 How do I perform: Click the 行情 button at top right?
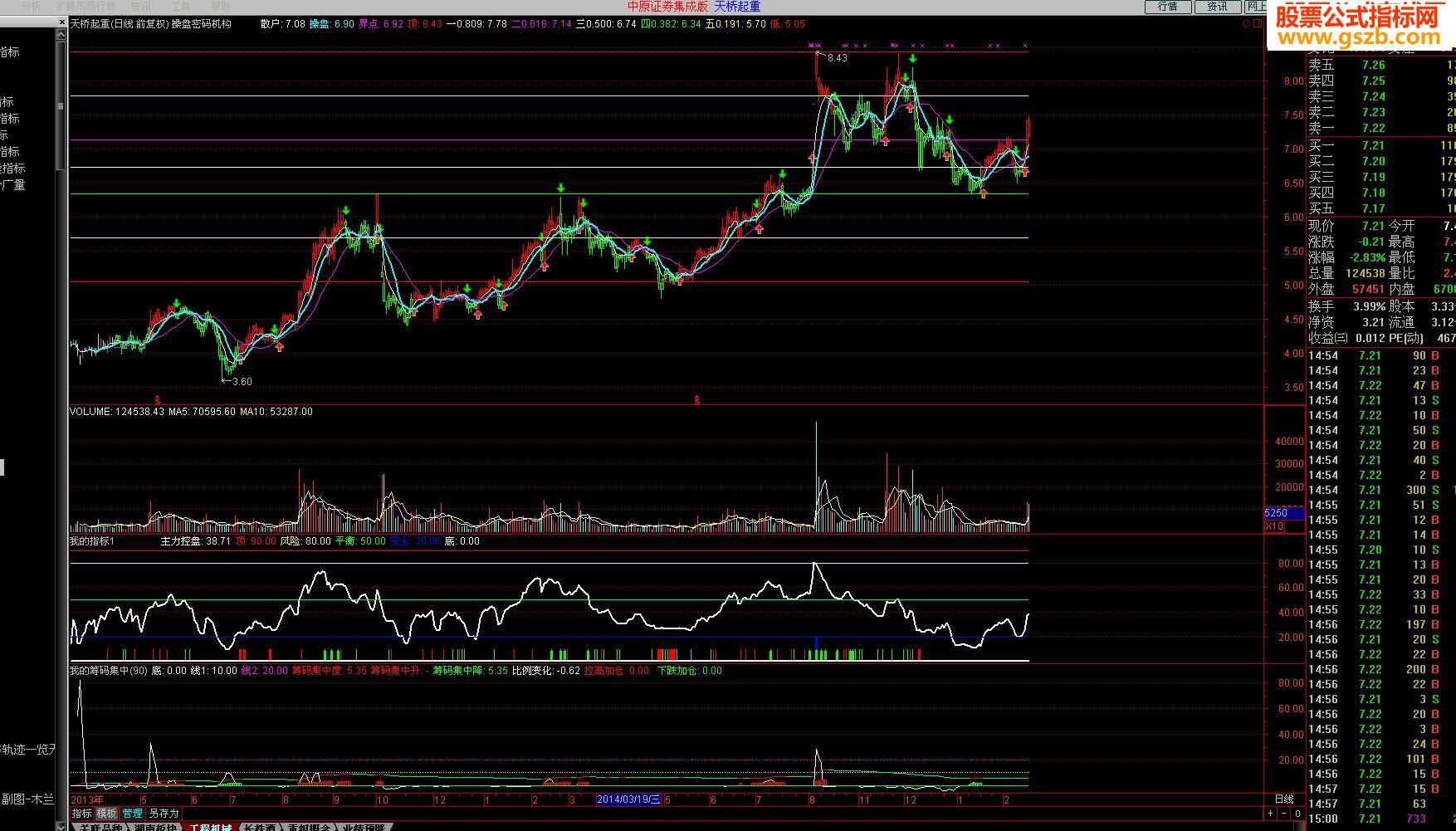click(1168, 7)
